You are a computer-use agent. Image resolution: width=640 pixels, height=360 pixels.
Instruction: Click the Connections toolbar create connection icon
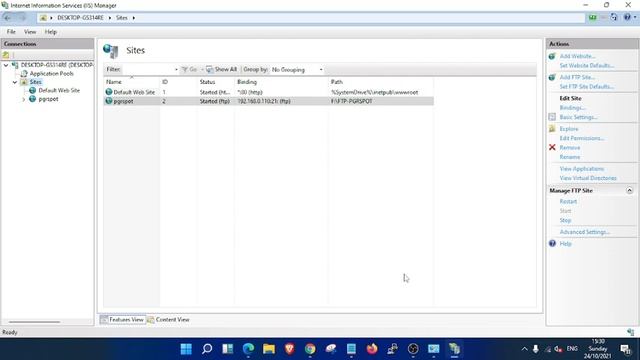[x=6, y=55]
